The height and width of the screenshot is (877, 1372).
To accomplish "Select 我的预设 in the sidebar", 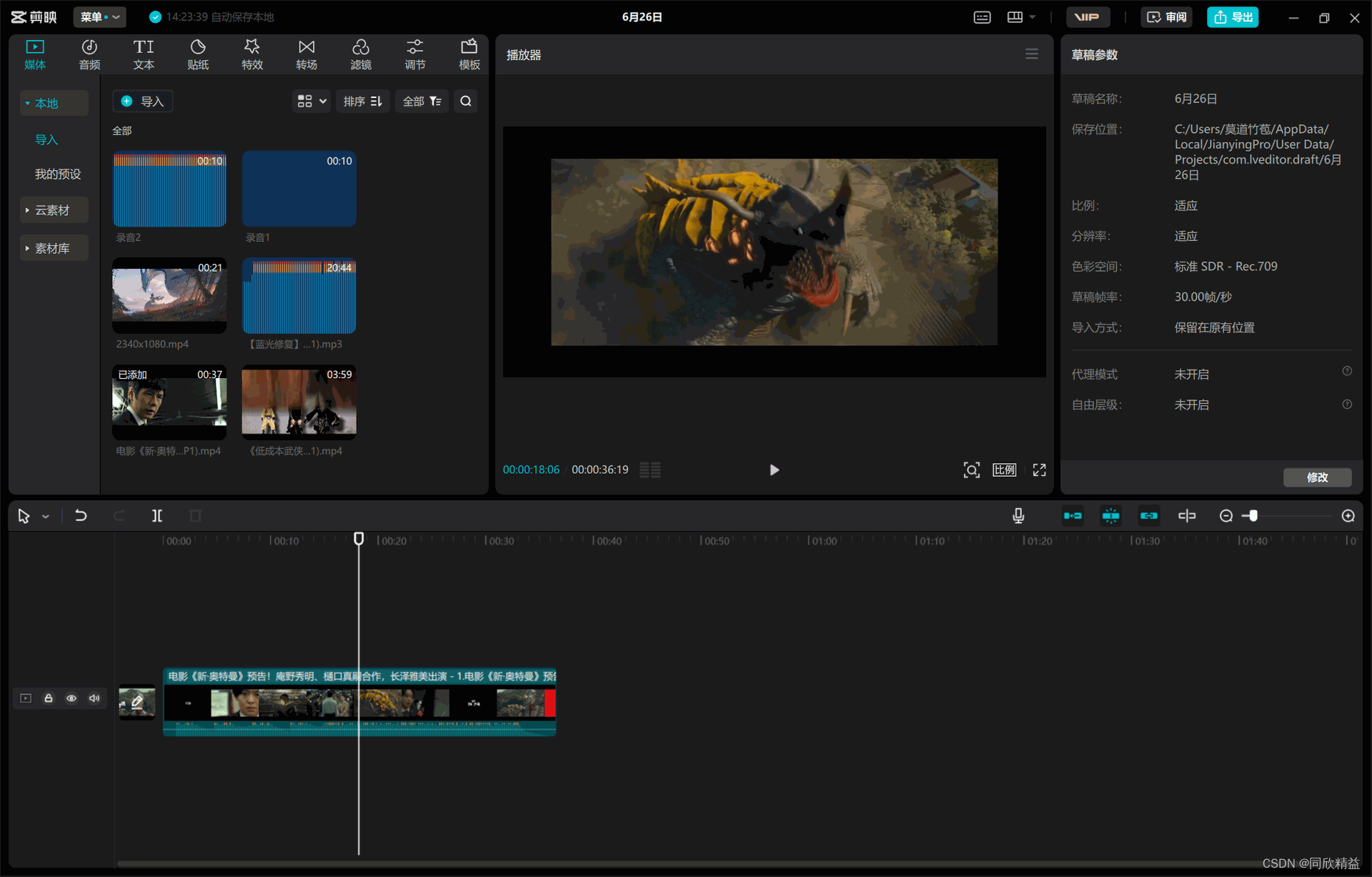I will click(58, 174).
